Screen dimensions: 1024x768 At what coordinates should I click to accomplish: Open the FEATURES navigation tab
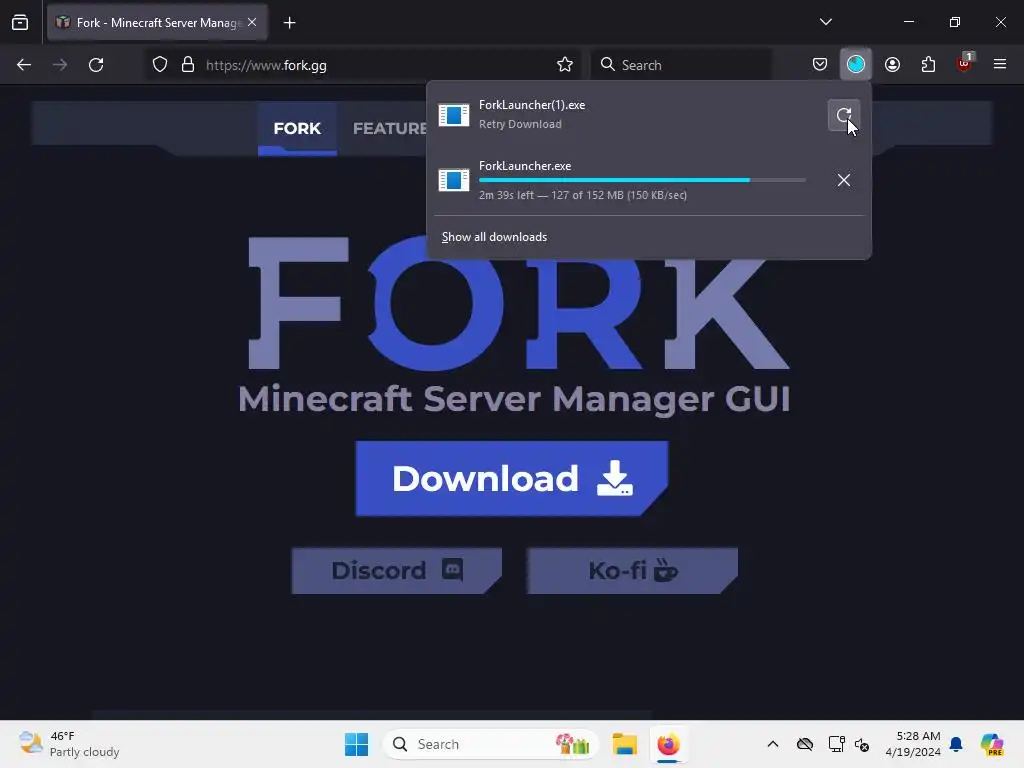[389, 128]
